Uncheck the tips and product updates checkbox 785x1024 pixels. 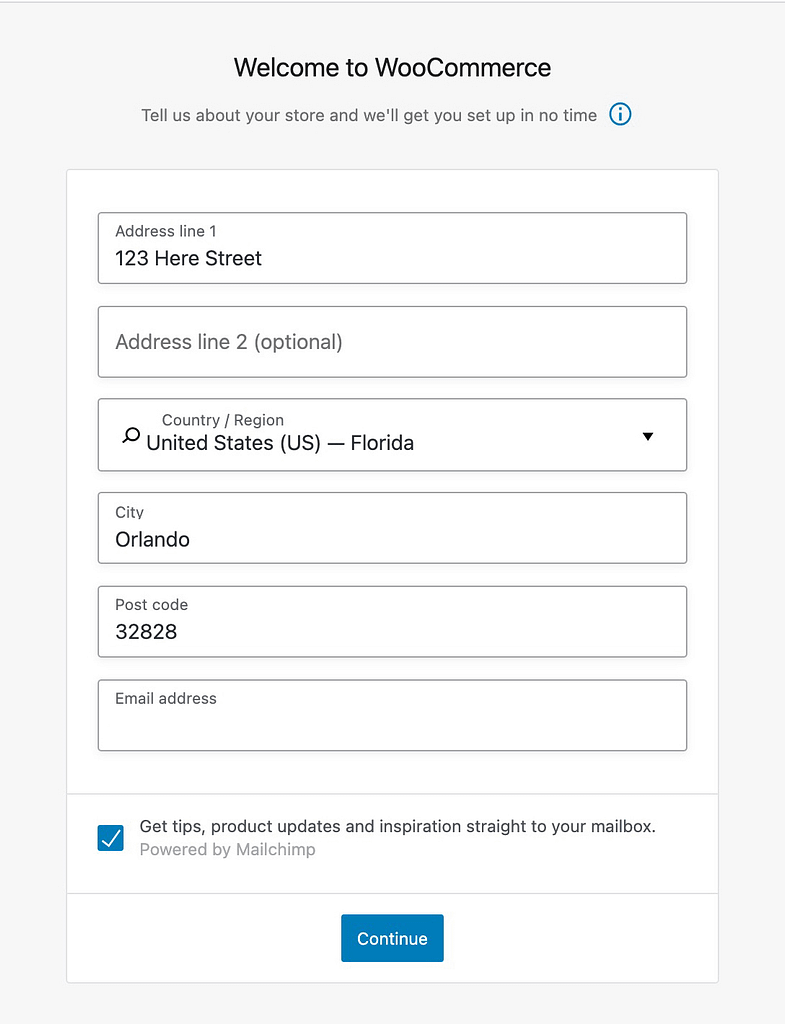pyautogui.click(x=111, y=838)
